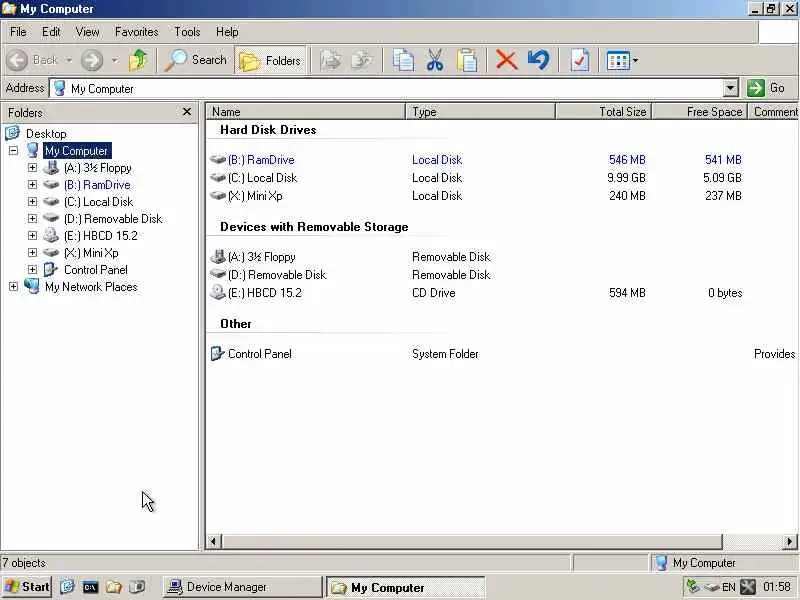
Task: Click the Move To toolbar icon
Action: tap(331, 60)
